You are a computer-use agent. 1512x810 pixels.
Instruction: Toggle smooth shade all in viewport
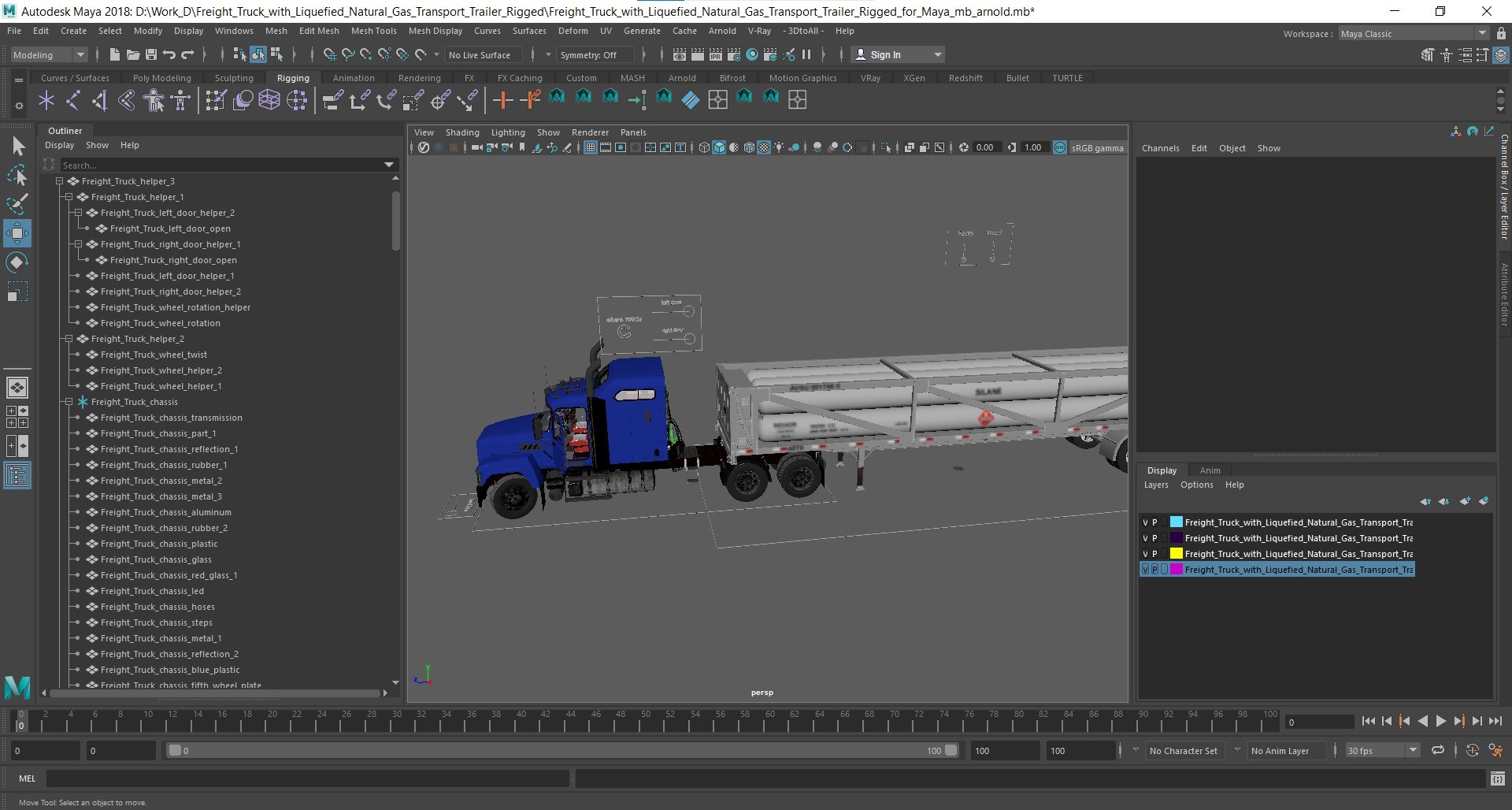click(719, 147)
